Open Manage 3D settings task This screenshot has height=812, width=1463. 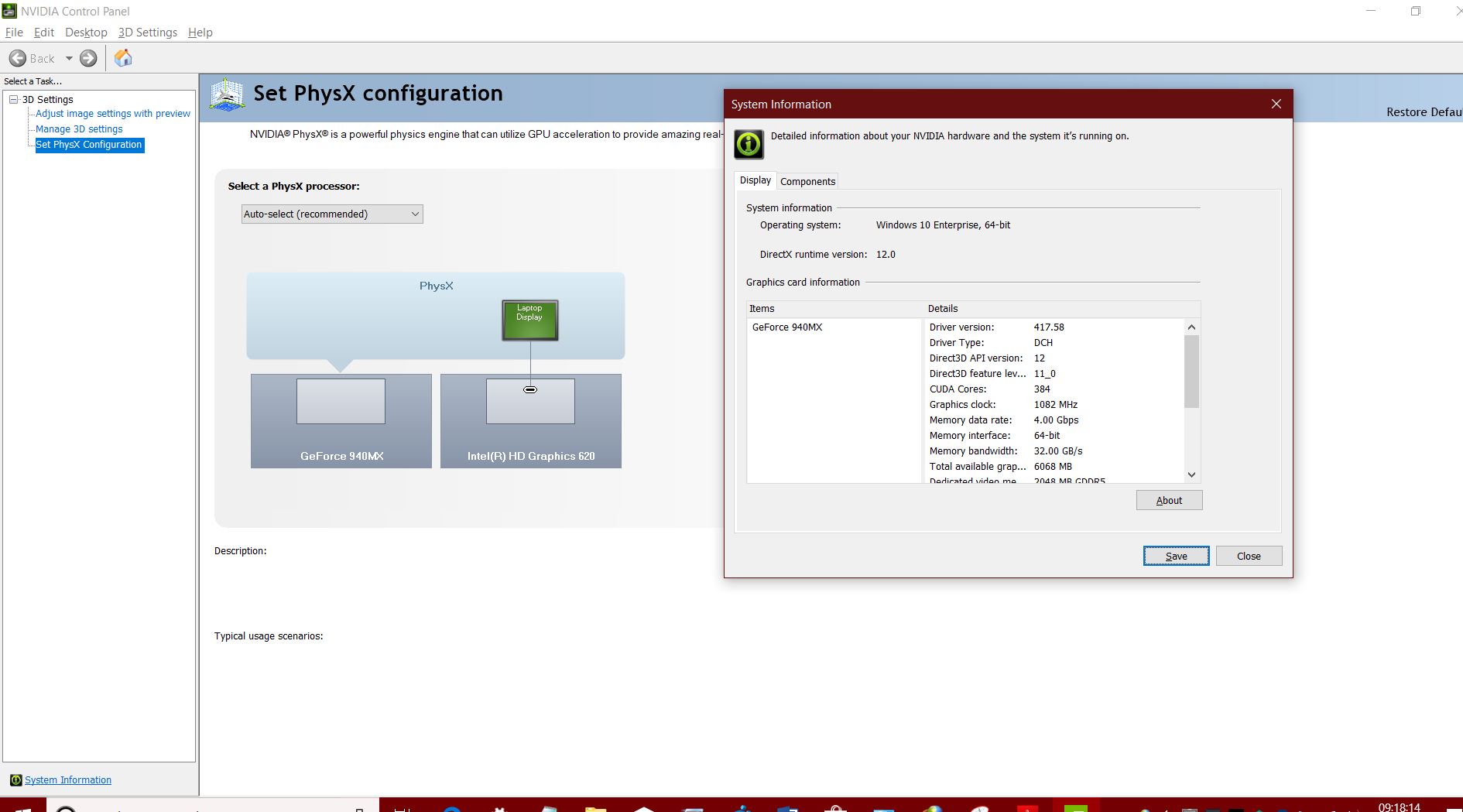point(79,128)
